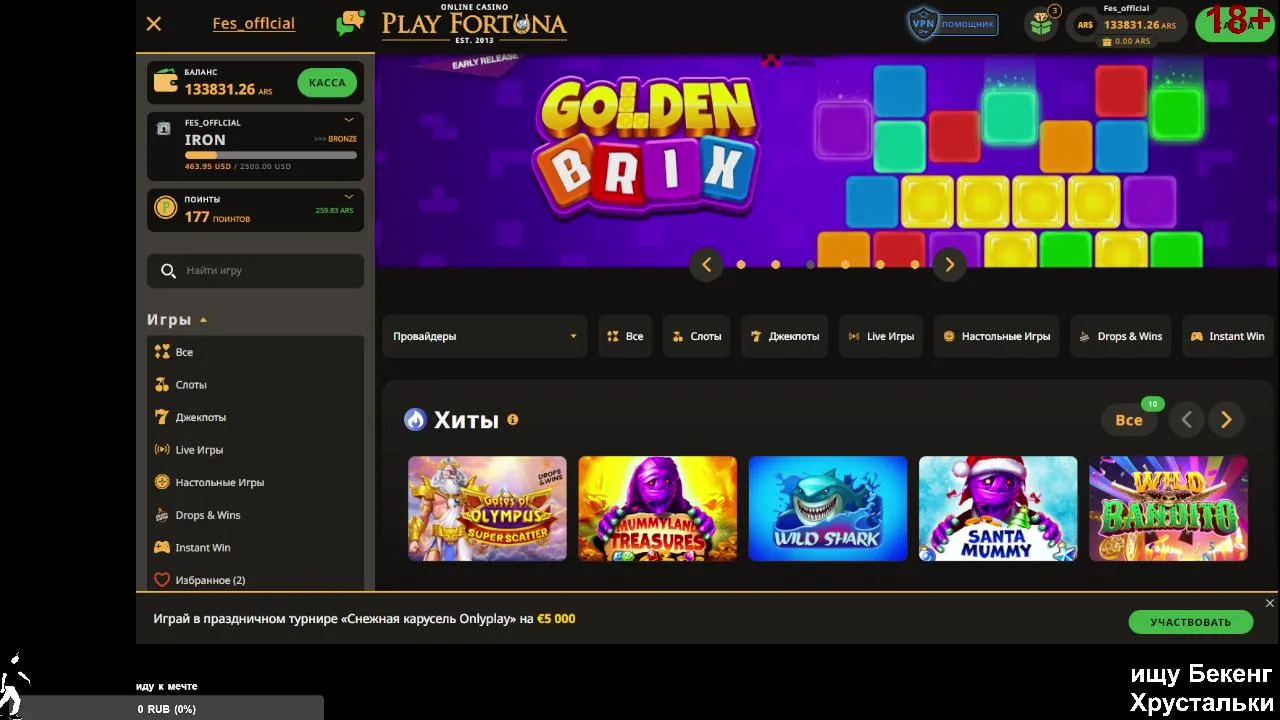The image size is (1280, 720).
Task: Open Wild Bandito game
Action: point(1168,508)
